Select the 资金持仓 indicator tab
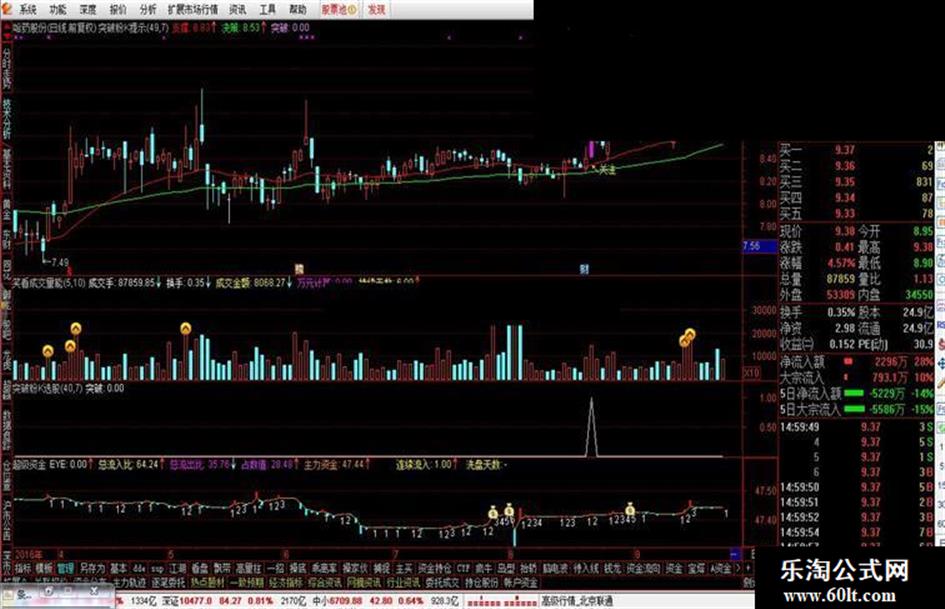Image resolution: width=945 pixels, height=609 pixels. [435, 569]
